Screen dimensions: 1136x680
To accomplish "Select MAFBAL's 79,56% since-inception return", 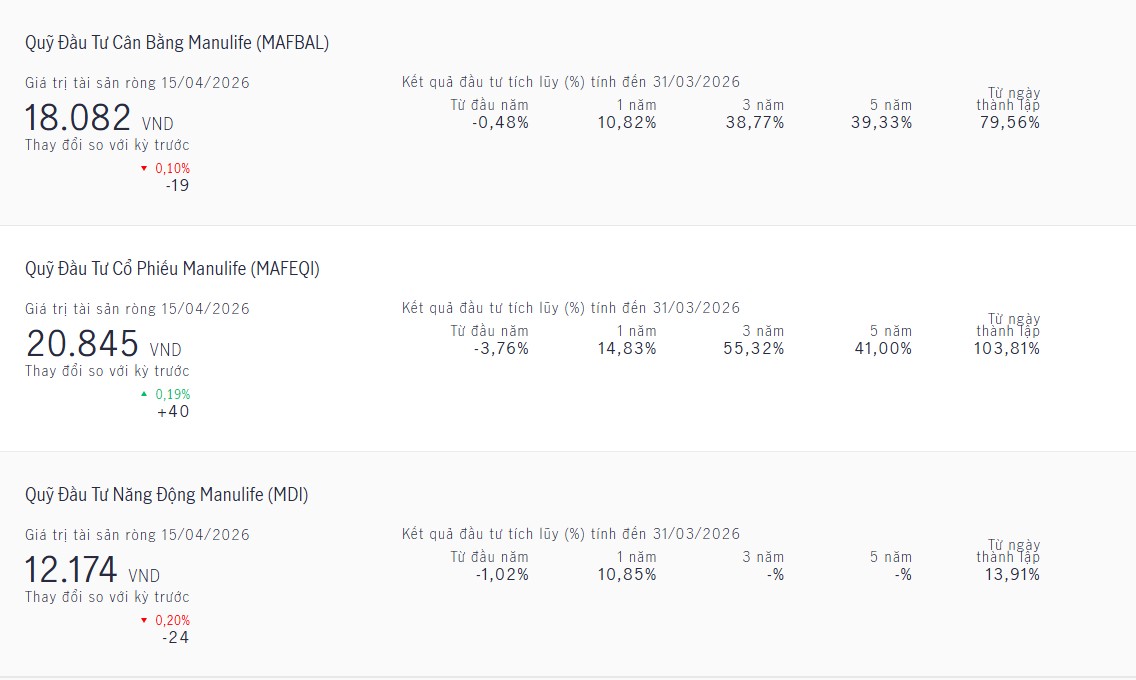I will pyautogui.click(x=1009, y=123).
